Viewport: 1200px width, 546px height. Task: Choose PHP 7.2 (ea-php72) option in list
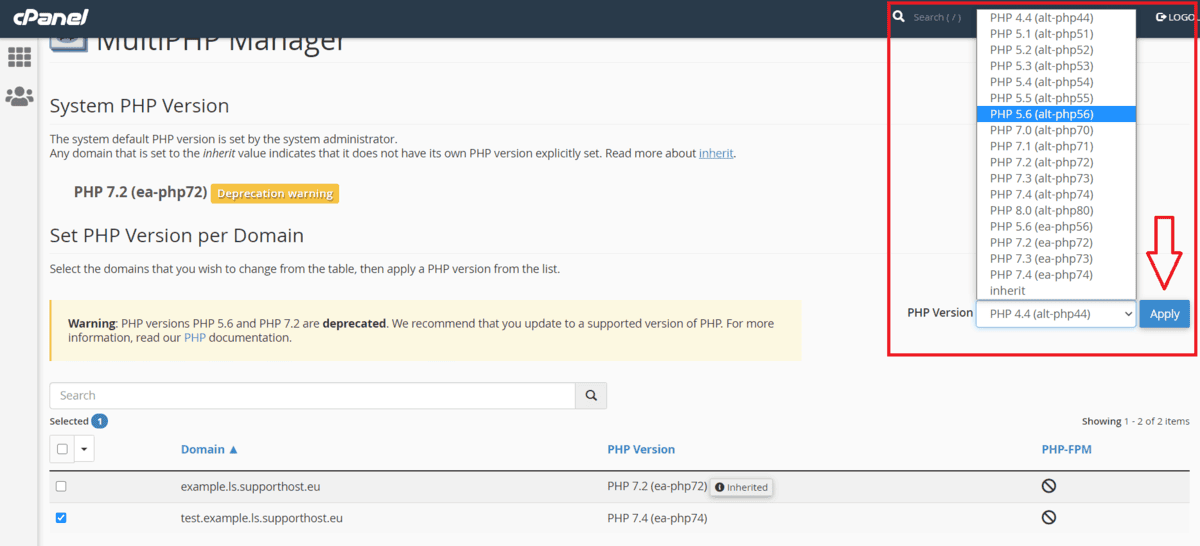1056,242
